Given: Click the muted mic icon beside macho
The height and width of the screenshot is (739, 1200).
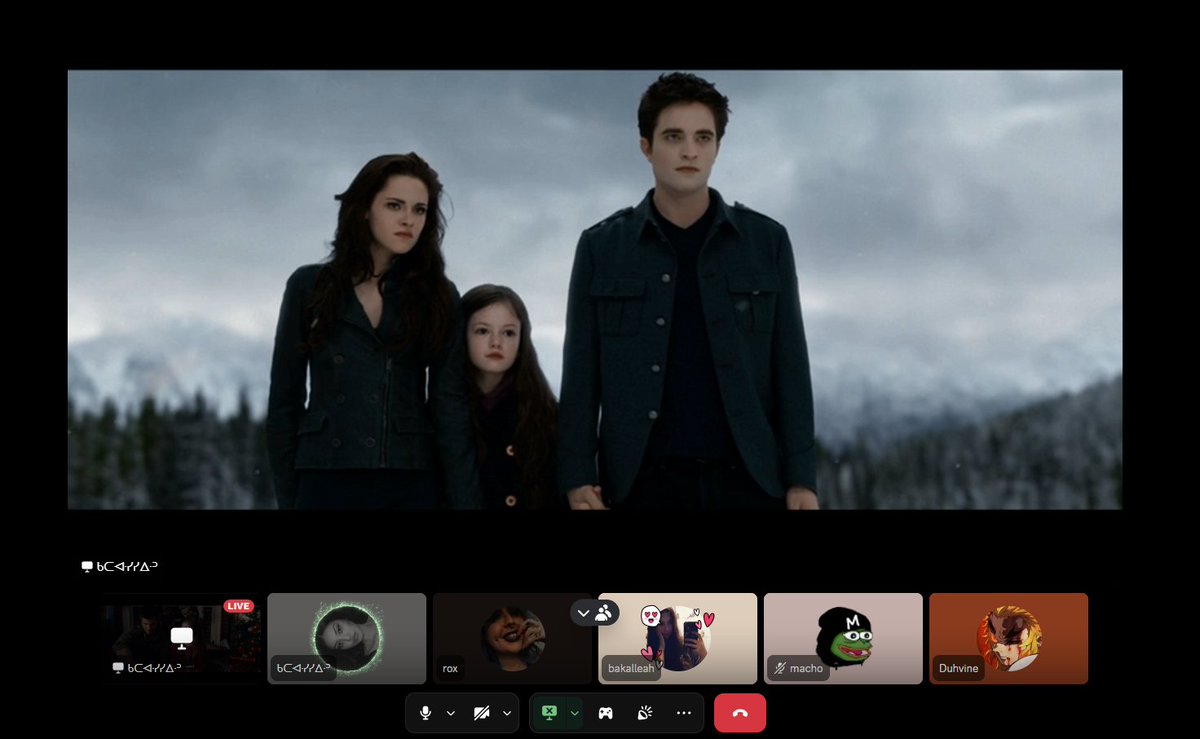Looking at the screenshot, I should click(780, 668).
